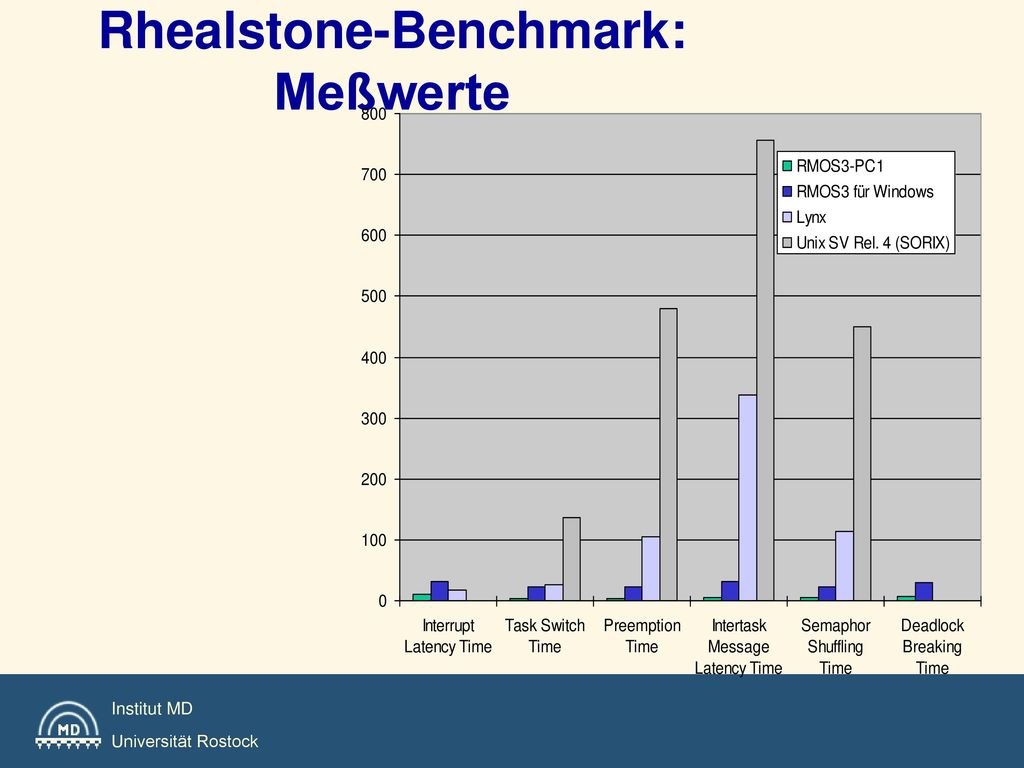The height and width of the screenshot is (768, 1024).
Task: Select the 'Lynx' legend label
Action: [x=811, y=217]
